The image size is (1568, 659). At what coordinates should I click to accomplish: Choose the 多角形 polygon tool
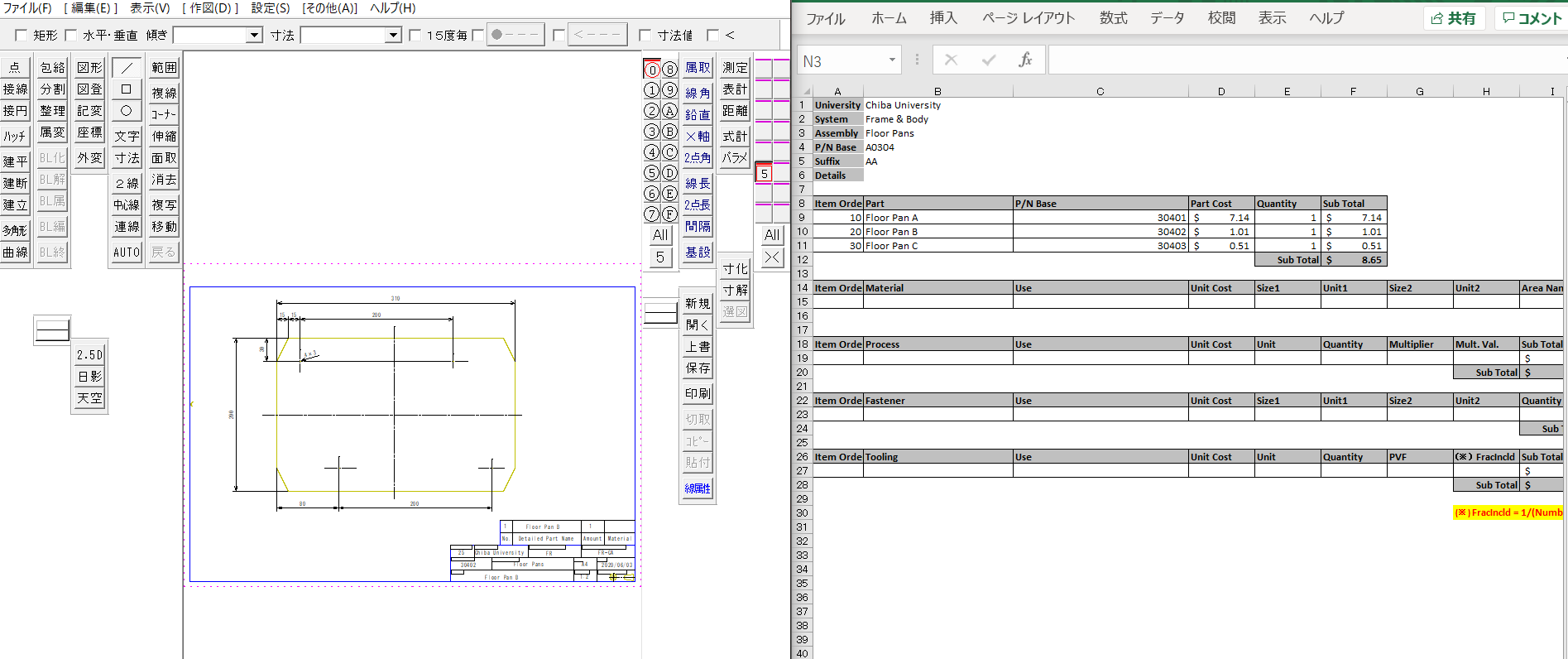tap(15, 230)
